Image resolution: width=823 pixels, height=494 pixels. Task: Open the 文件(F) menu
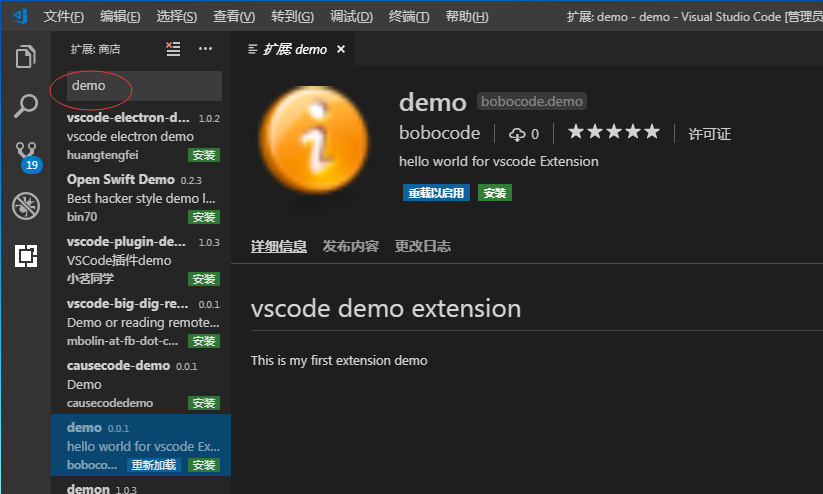click(64, 16)
